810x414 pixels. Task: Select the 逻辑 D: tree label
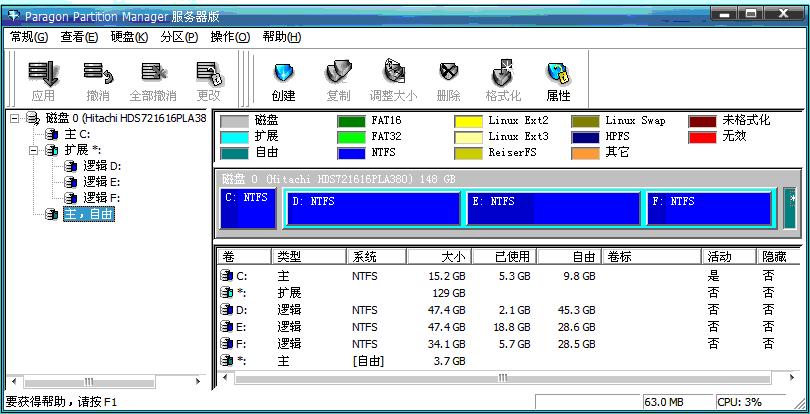102,166
